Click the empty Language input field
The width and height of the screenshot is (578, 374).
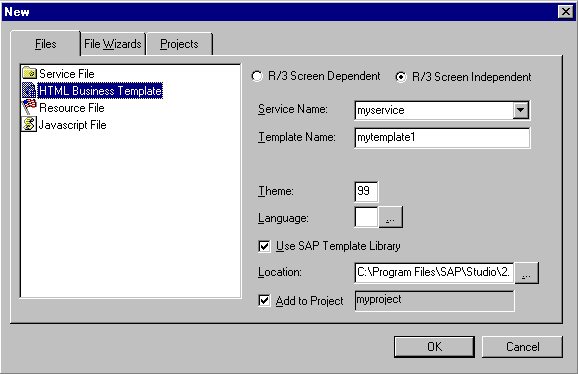(366, 217)
